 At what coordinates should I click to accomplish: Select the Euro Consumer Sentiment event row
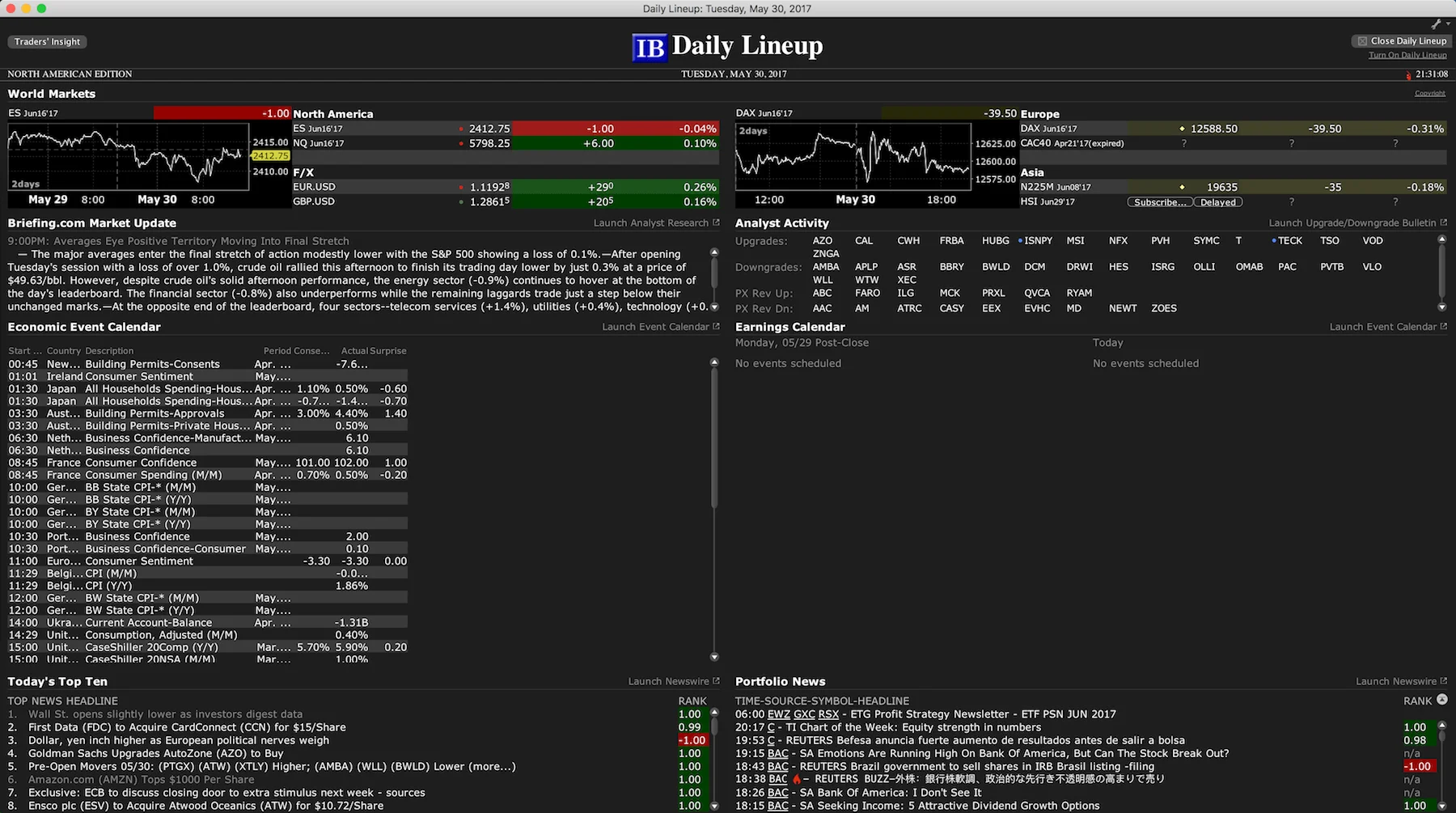coord(207,561)
